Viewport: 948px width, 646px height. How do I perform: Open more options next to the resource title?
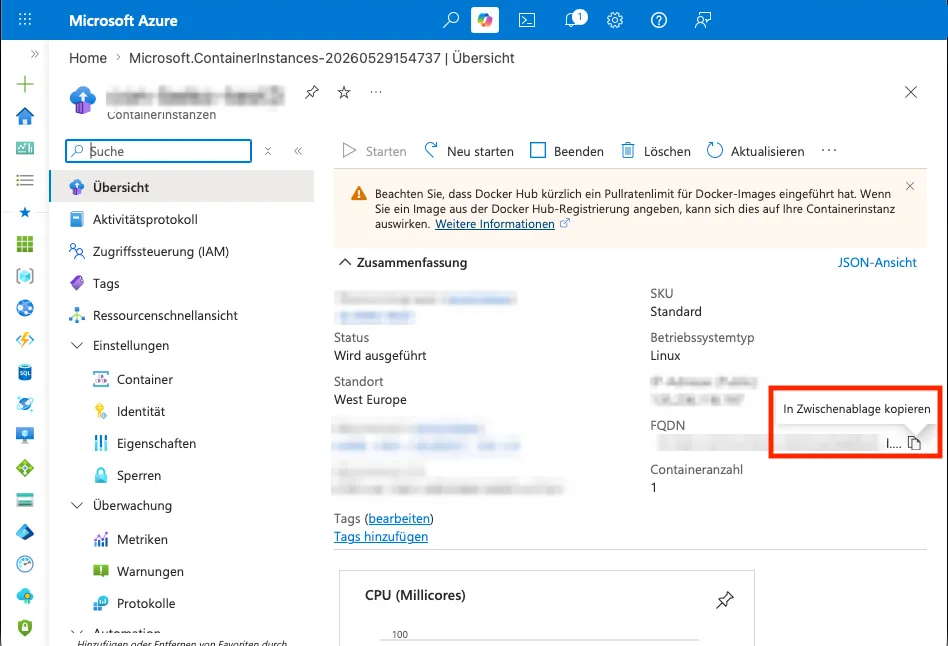tap(376, 92)
